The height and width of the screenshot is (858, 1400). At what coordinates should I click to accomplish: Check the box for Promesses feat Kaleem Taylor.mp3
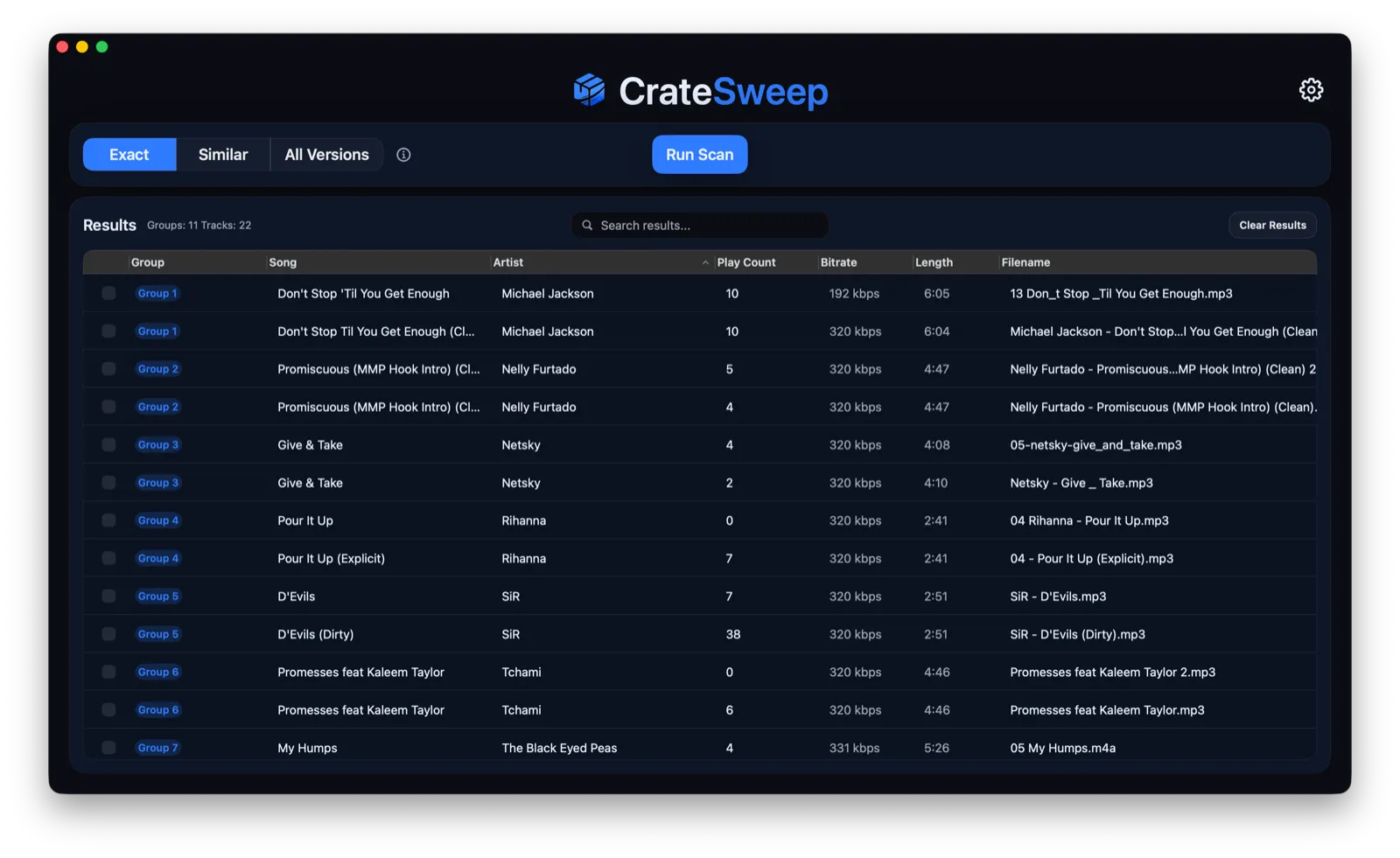(x=108, y=710)
